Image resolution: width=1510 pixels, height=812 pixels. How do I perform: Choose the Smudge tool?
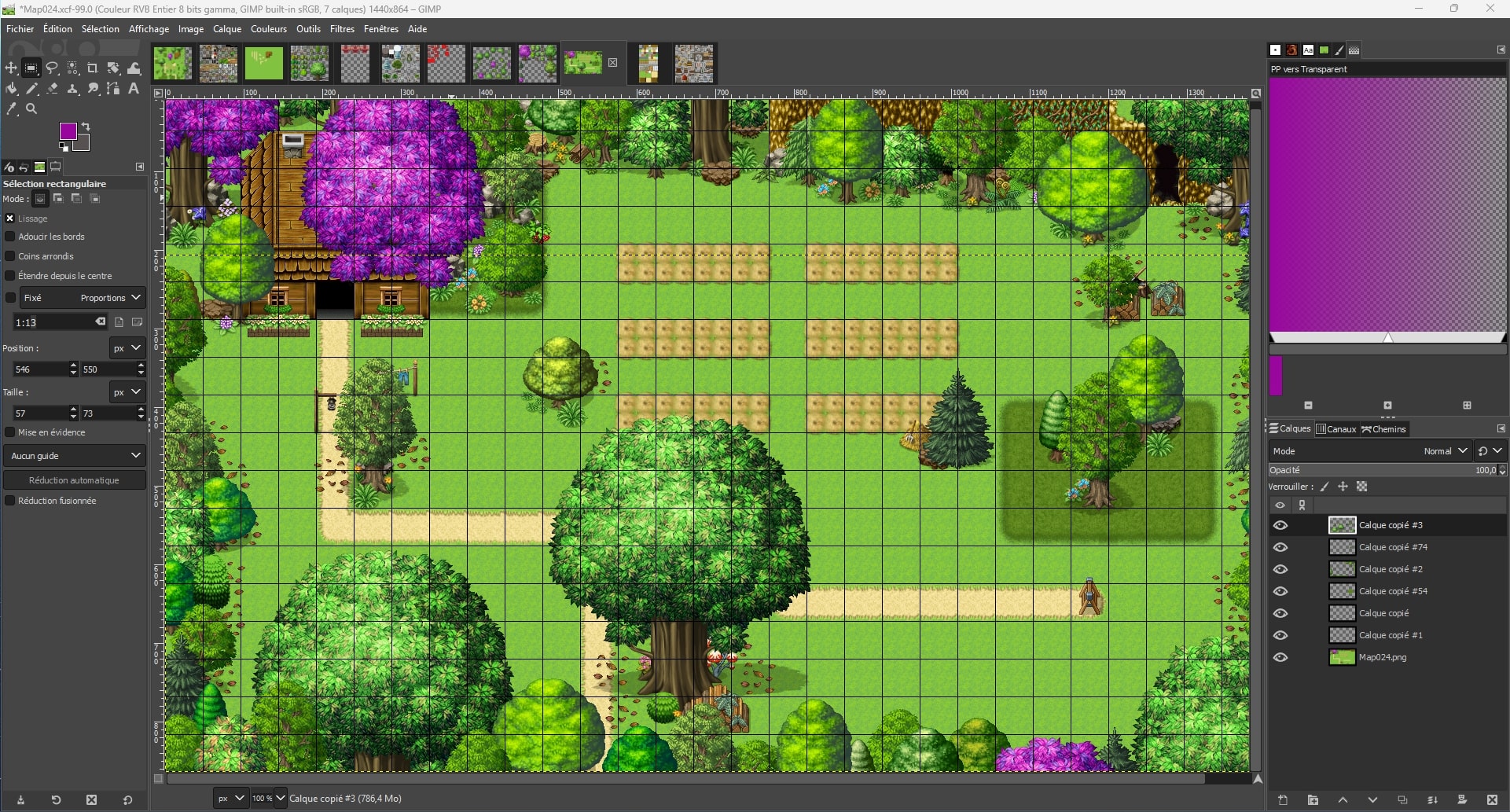coord(93,89)
